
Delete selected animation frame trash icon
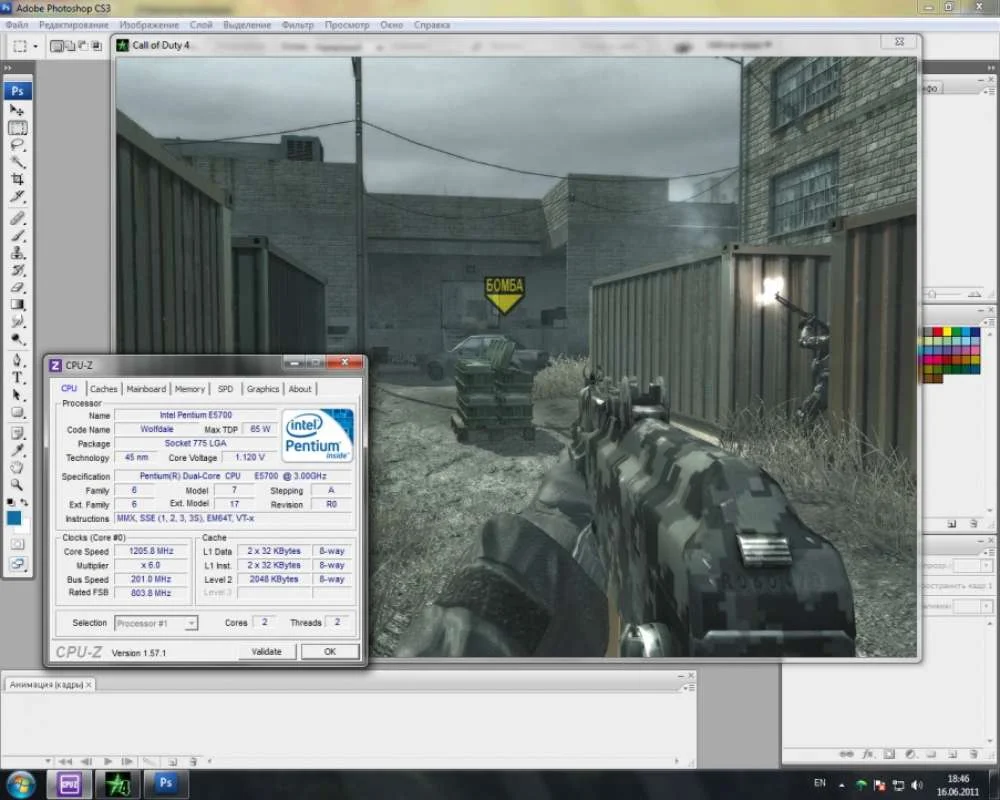193,761
